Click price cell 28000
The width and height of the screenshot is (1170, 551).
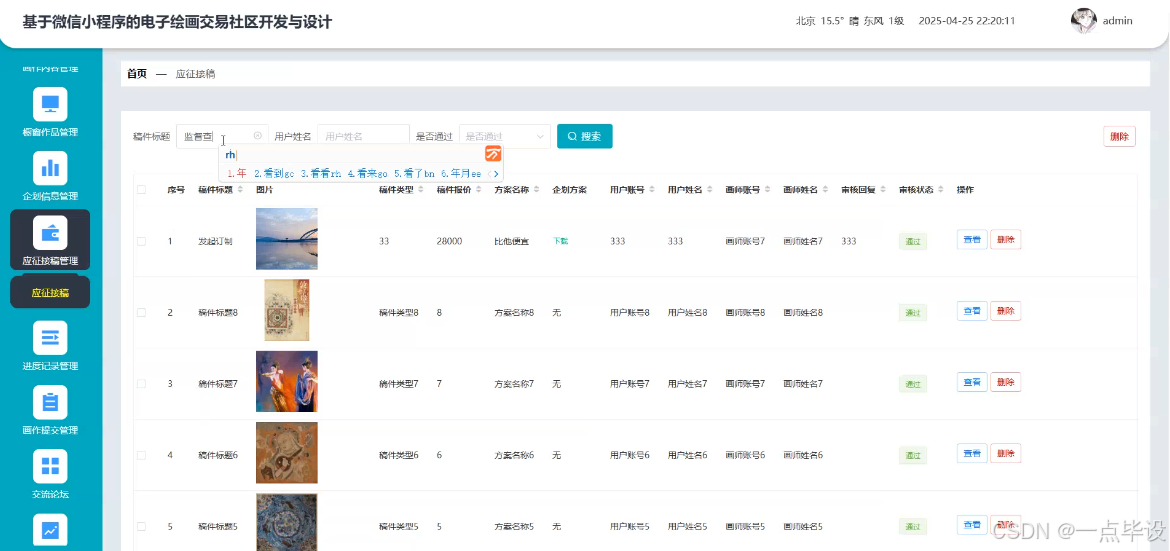click(449, 241)
